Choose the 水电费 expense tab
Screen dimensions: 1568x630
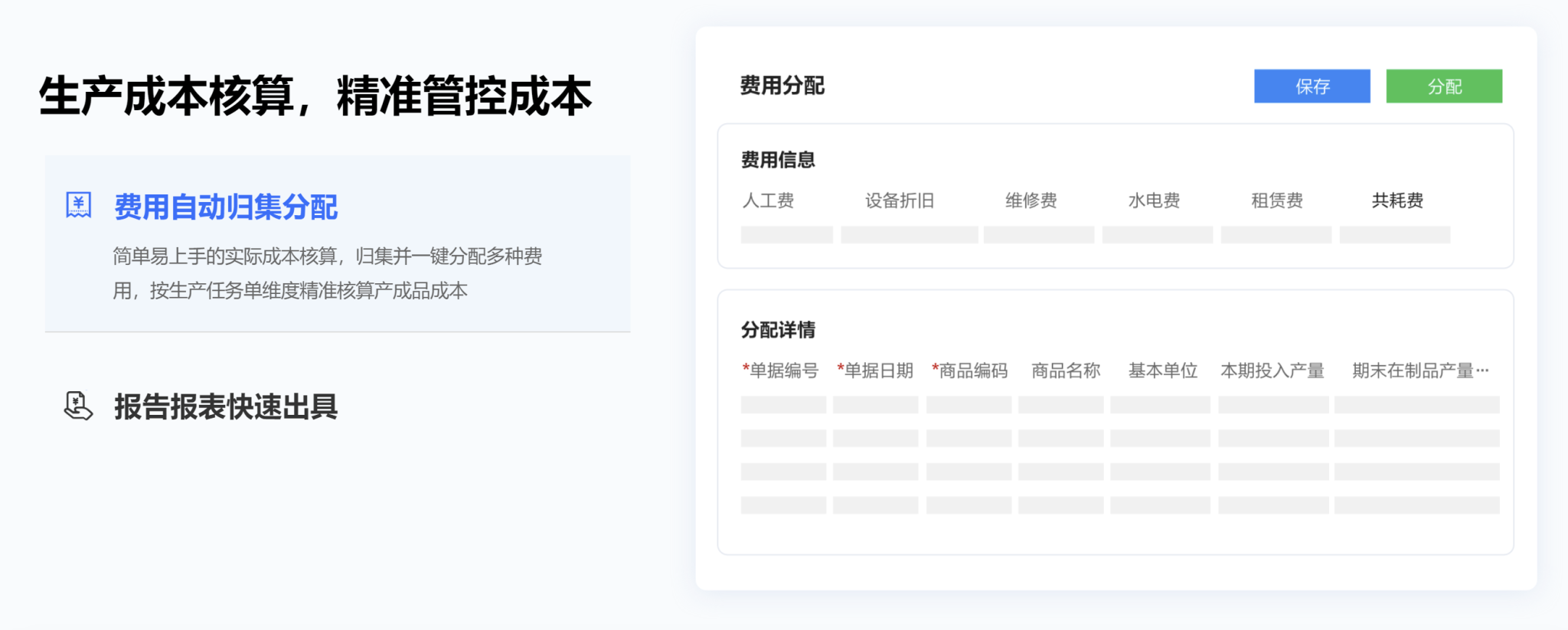[1154, 201]
